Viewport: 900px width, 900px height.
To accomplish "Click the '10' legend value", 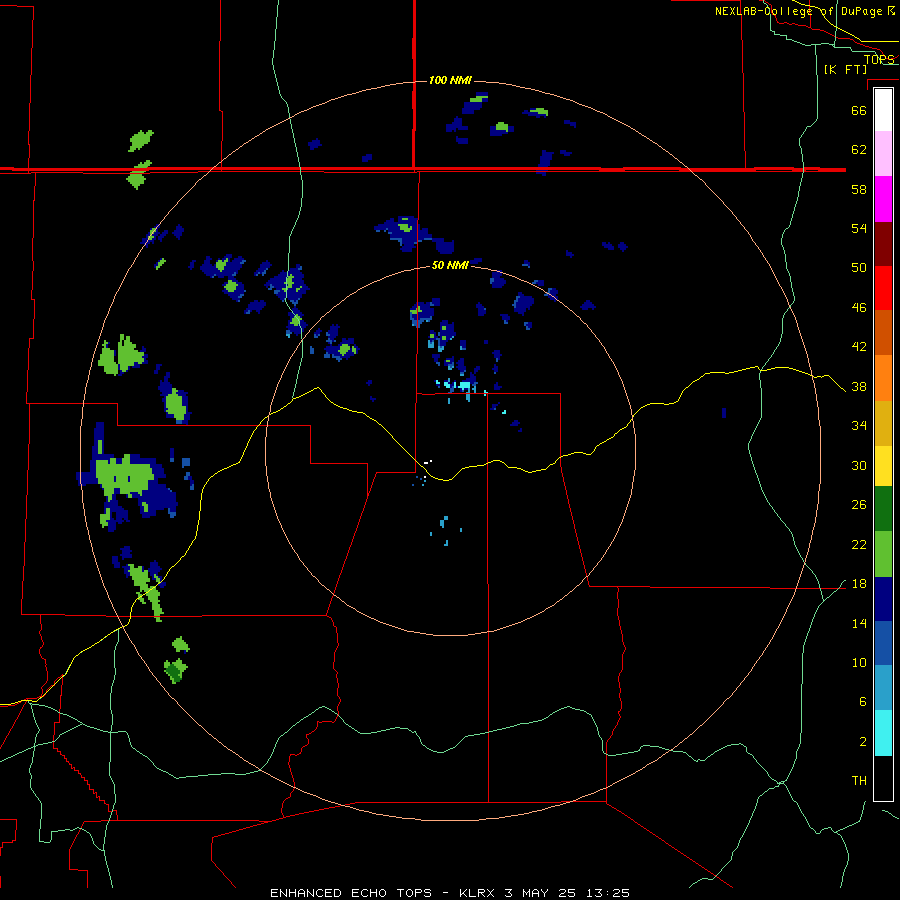I will click(x=859, y=663).
